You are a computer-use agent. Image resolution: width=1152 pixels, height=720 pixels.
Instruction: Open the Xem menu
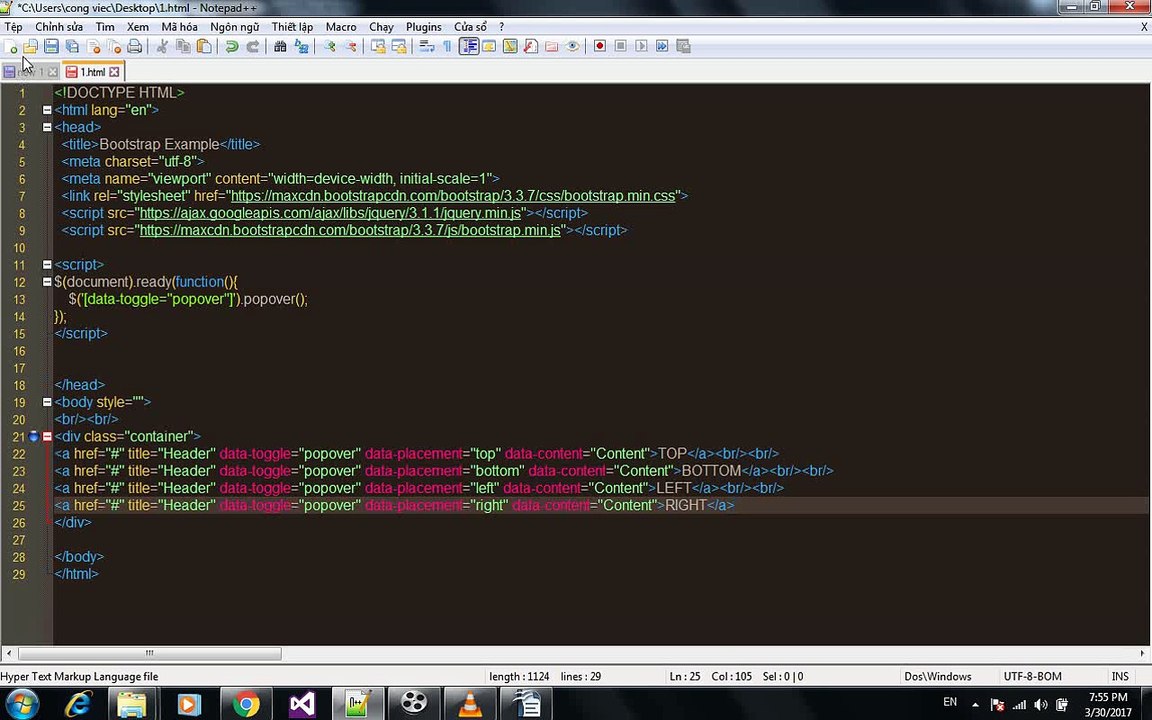coord(137,26)
